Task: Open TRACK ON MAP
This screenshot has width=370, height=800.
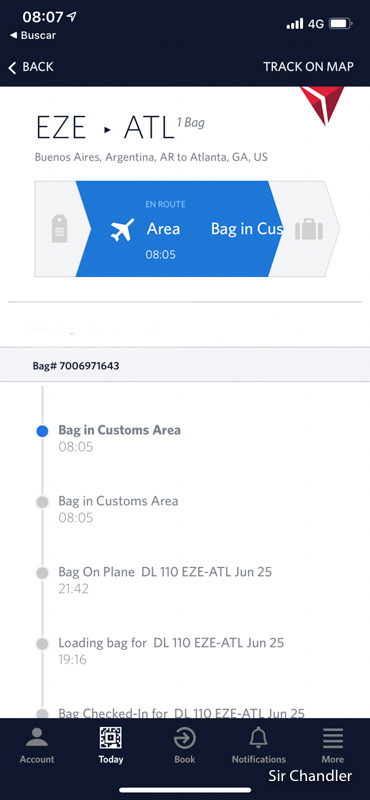Action: click(309, 67)
